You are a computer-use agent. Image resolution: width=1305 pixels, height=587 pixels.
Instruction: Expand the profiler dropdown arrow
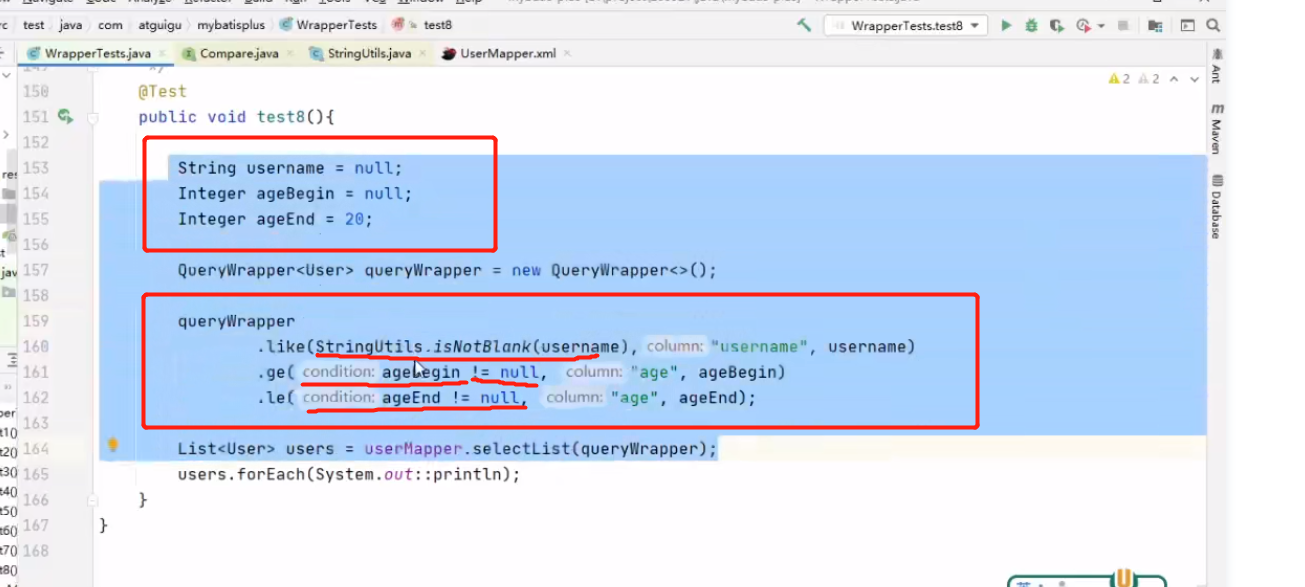[1101, 26]
